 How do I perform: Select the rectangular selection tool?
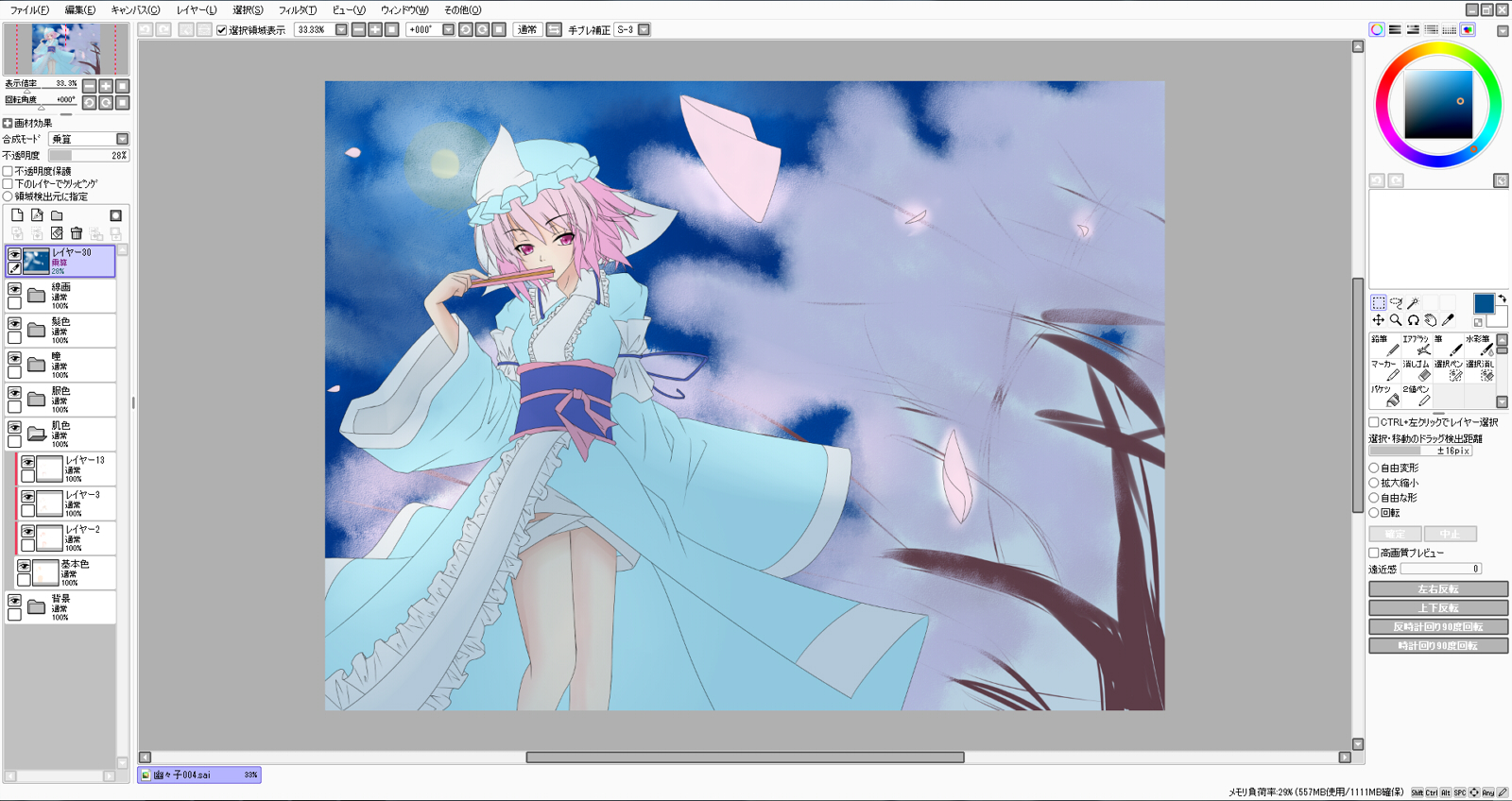coord(1379,303)
